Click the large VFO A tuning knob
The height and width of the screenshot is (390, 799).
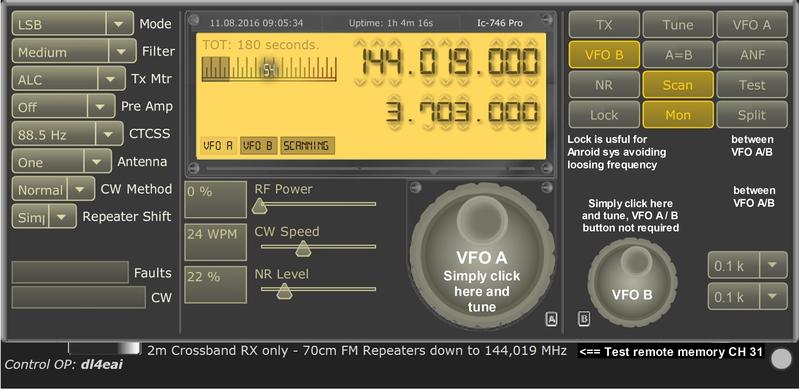click(482, 256)
